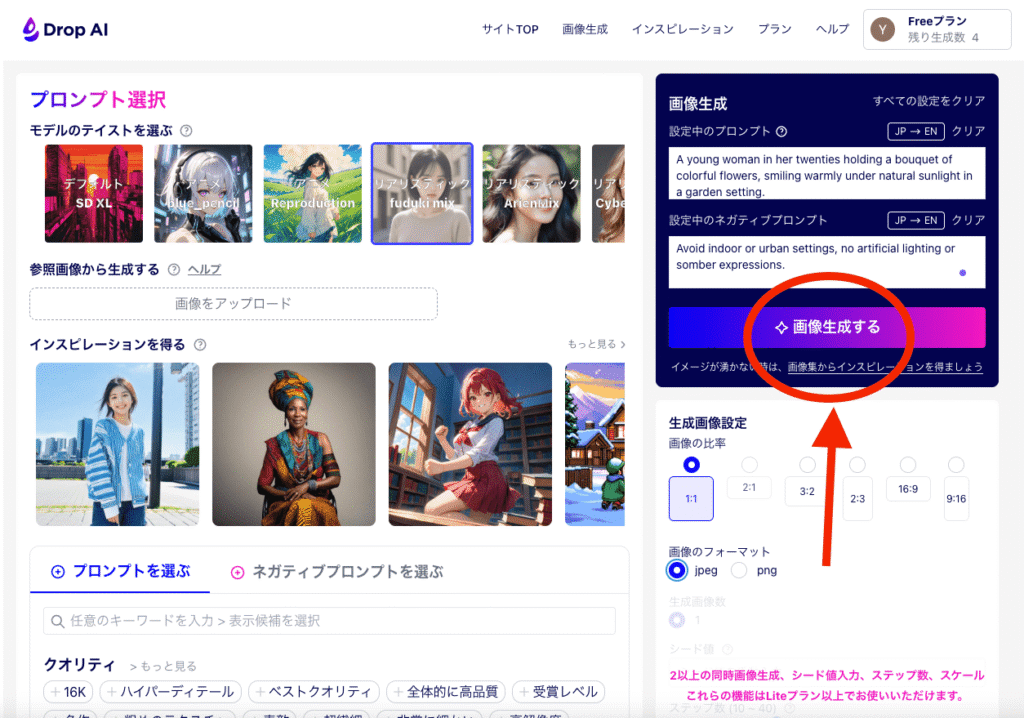Screen dimensions: 1024x718
Task: Pick the red-haired anime girl inspiration
Action: 470,444
